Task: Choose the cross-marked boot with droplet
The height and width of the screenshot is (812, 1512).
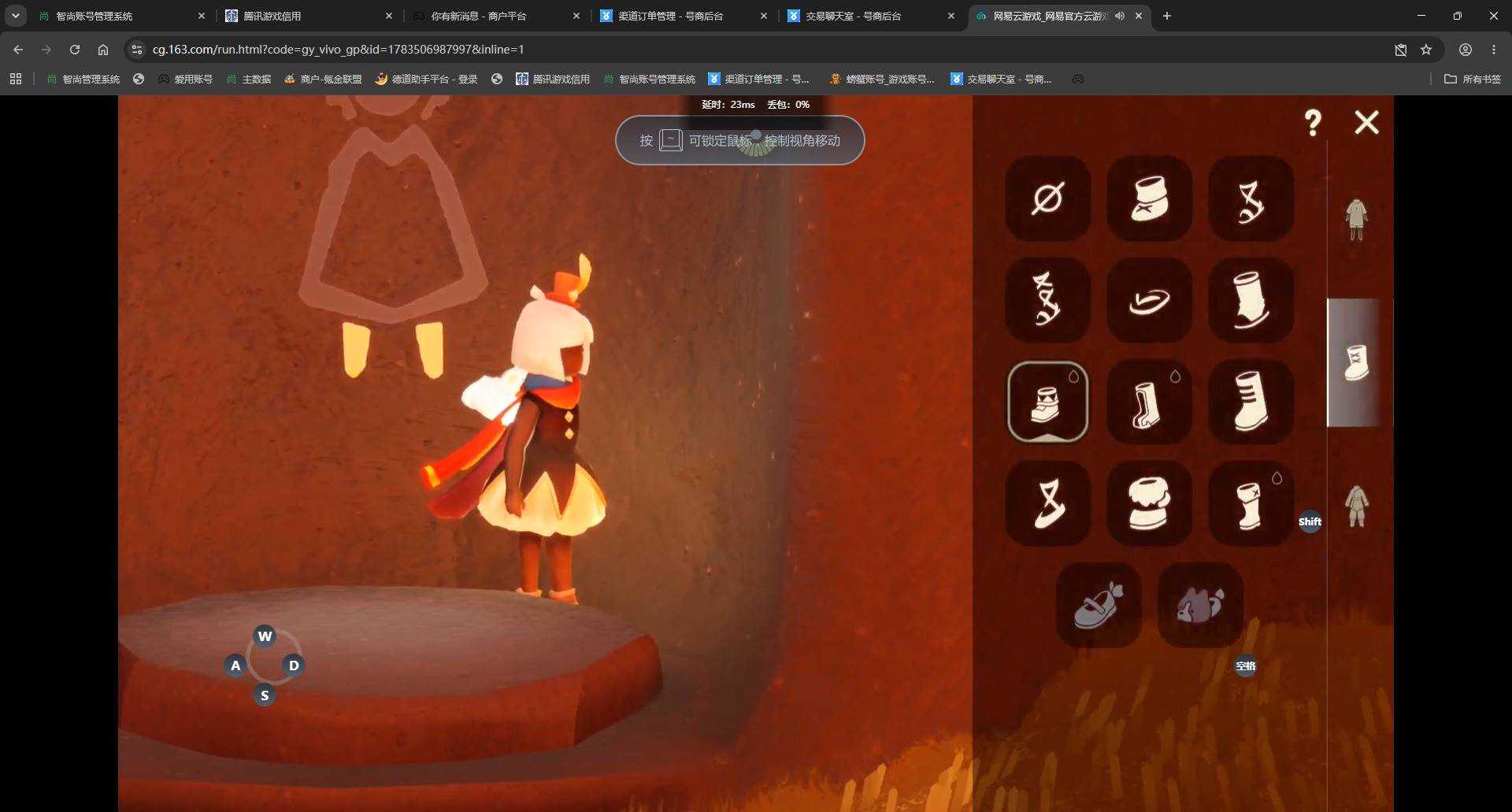Action: pyautogui.click(x=1251, y=503)
